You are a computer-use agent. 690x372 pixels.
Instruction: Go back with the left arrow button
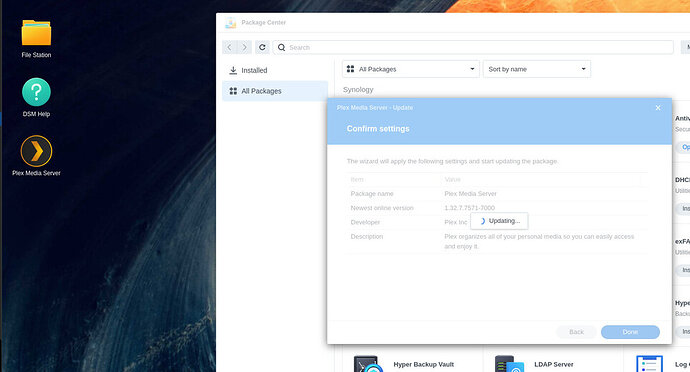point(230,47)
